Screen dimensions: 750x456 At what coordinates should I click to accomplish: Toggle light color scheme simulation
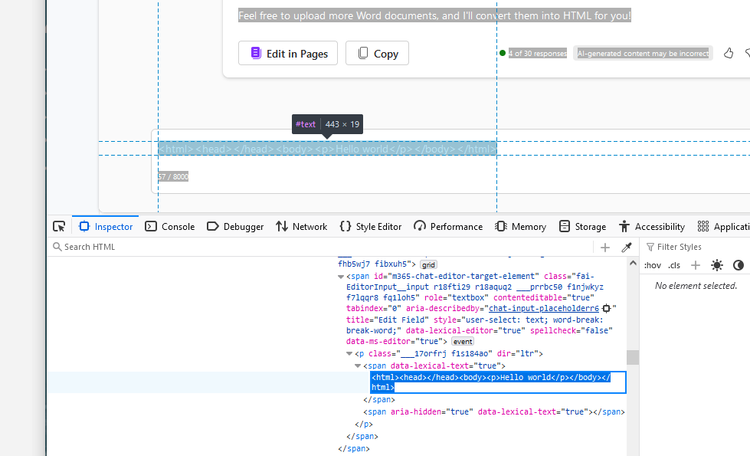717,265
